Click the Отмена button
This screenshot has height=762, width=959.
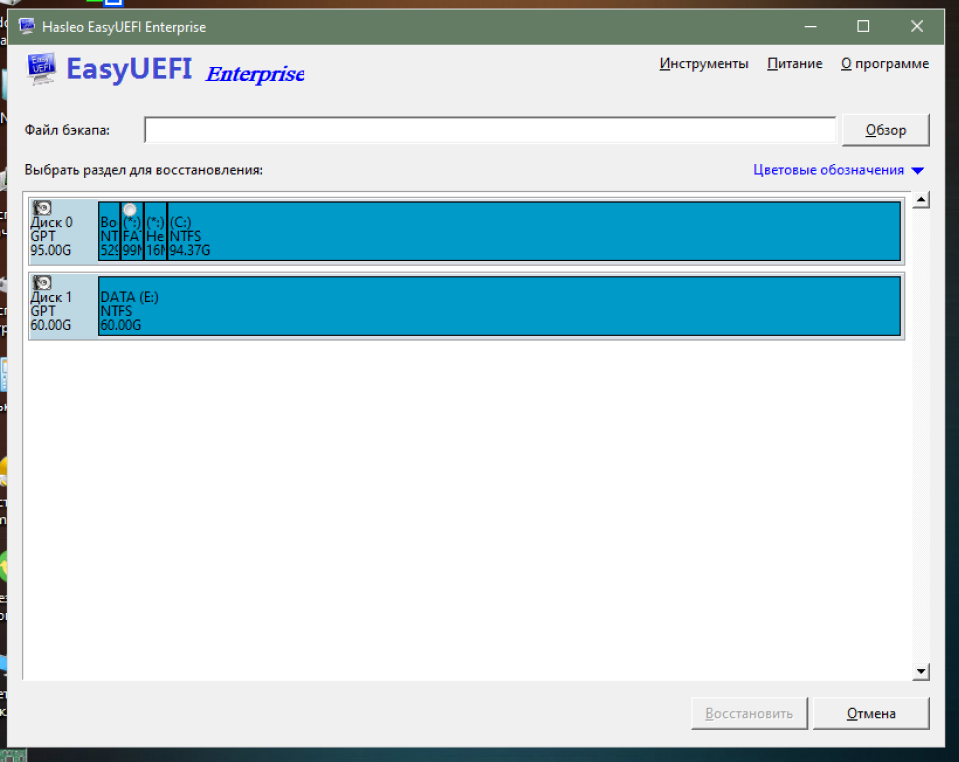pyautogui.click(x=871, y=713)
